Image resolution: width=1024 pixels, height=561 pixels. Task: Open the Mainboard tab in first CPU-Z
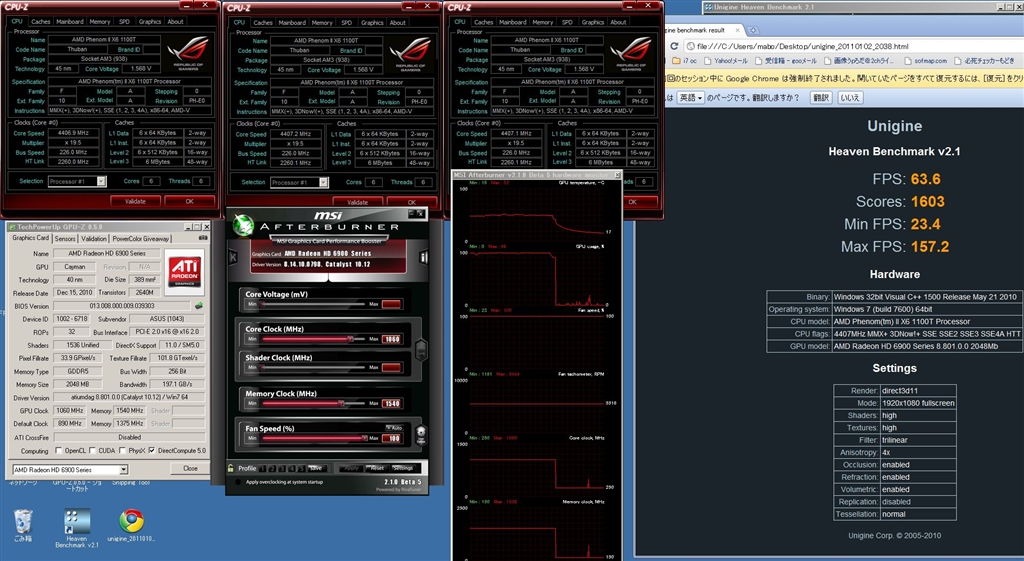[x=70, y=21]
